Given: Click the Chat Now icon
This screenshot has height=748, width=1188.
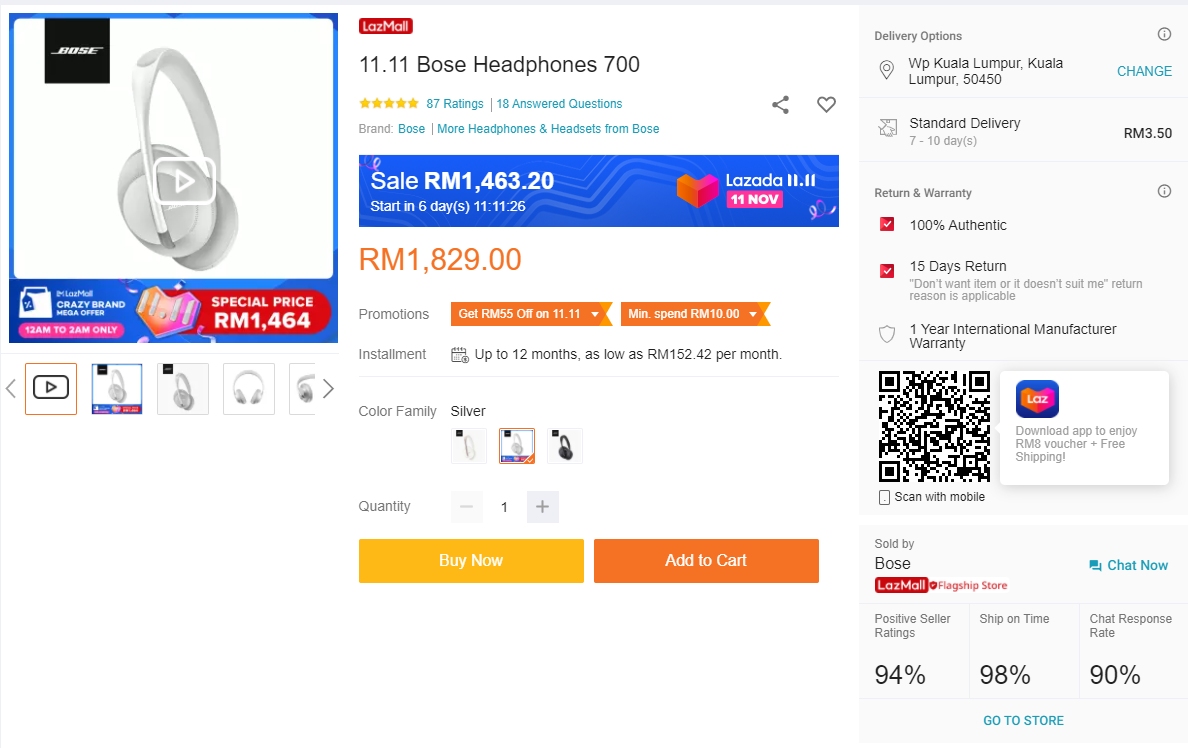Looking at the screenshot, I should pyautogui.click(x=1096, y=566).
